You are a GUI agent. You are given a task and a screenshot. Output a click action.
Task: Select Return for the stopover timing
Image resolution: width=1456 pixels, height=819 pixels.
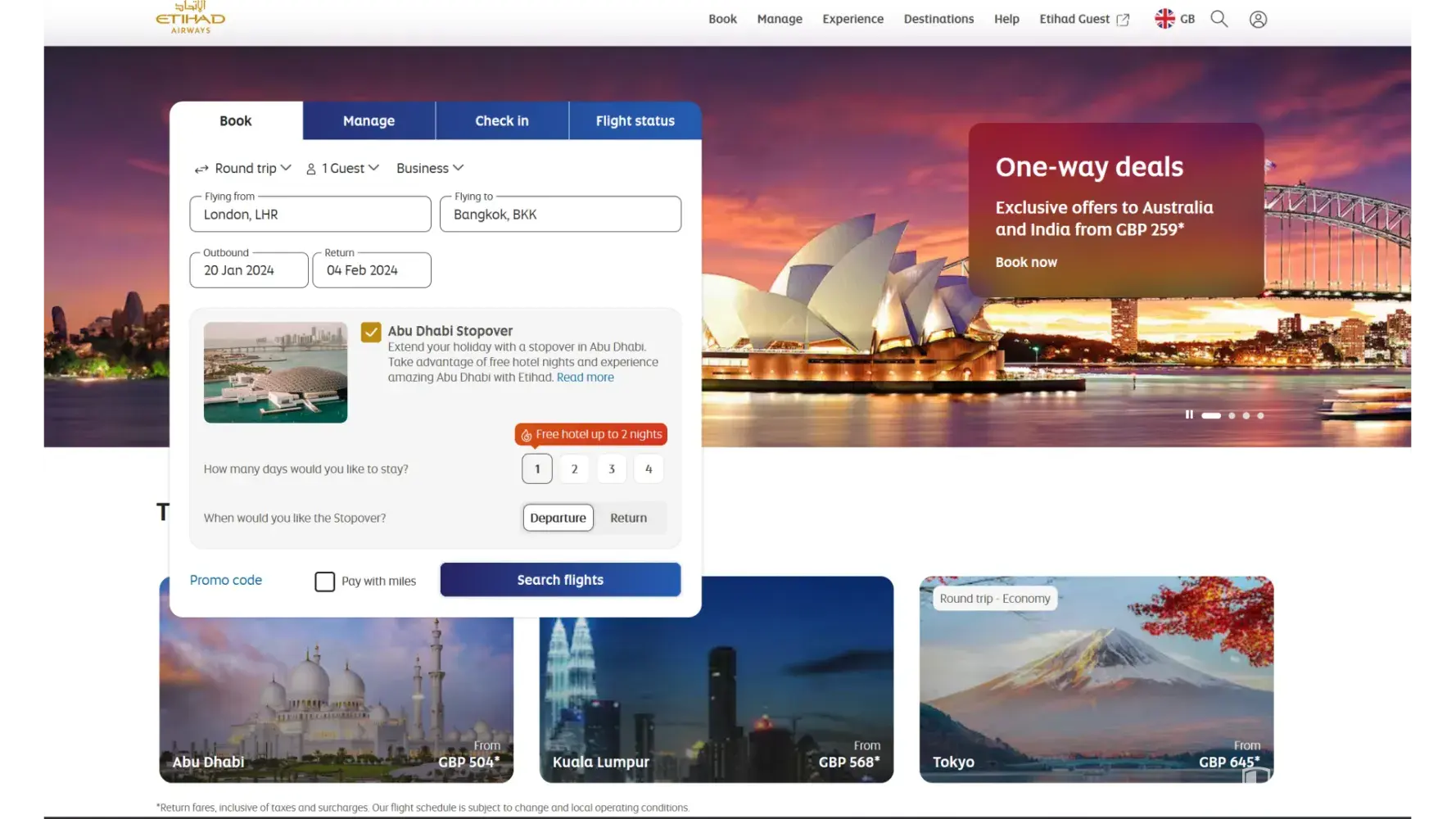tap(628, 518)
